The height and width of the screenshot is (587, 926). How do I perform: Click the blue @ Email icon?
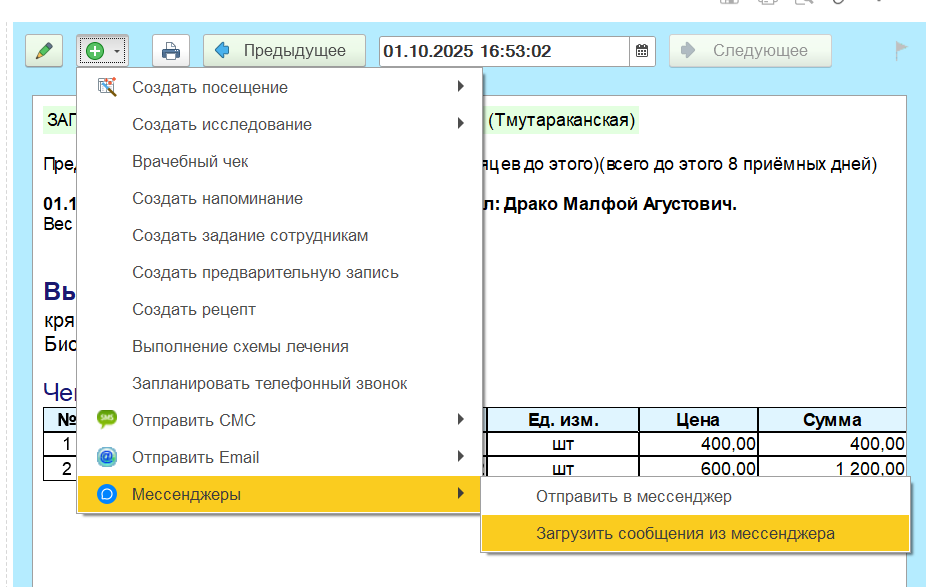[x=107, y=457]
